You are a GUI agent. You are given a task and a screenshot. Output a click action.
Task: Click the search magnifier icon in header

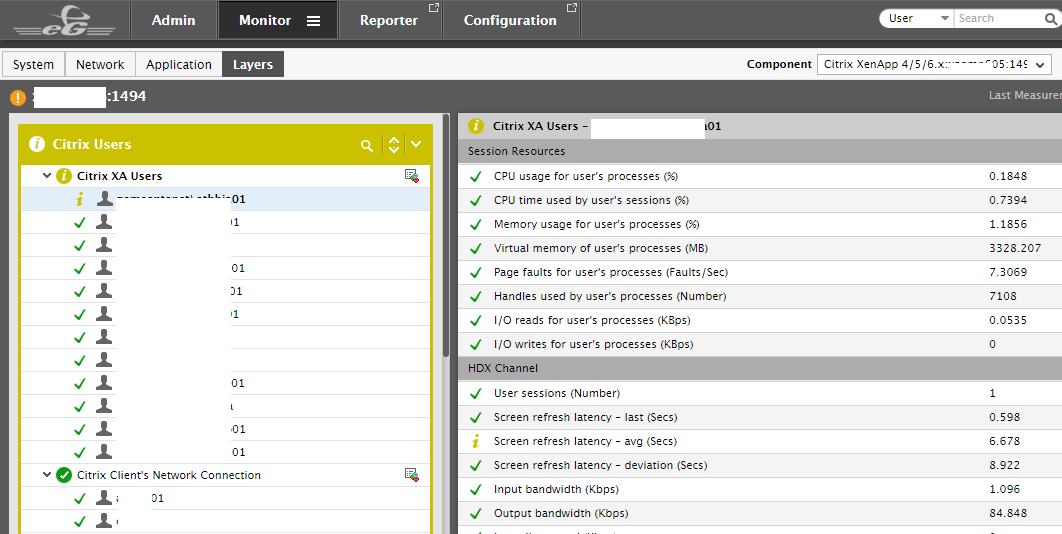1051,19
